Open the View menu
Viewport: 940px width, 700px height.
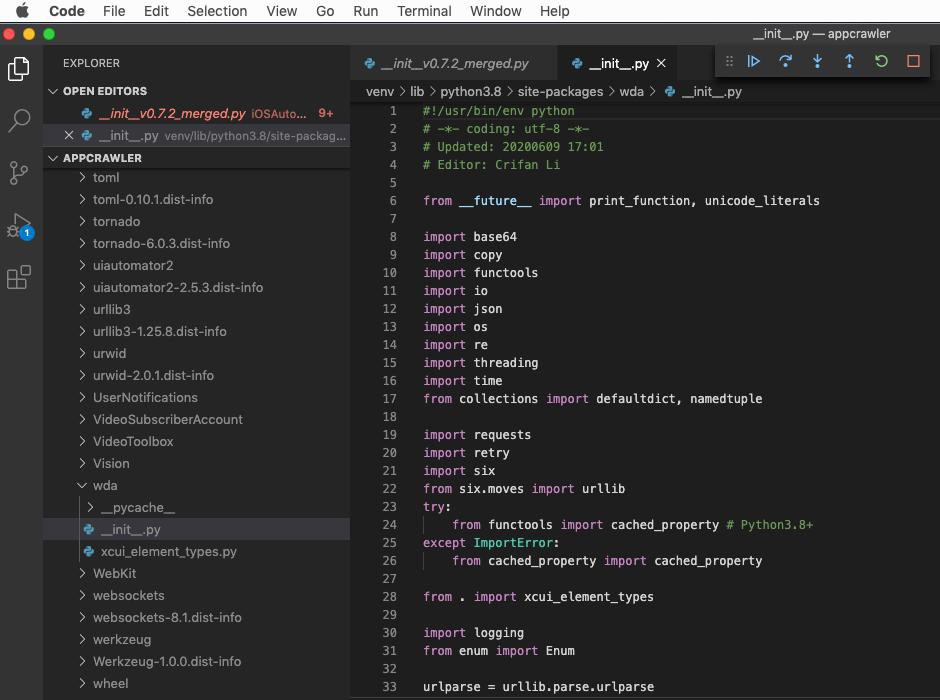point(282,11)
